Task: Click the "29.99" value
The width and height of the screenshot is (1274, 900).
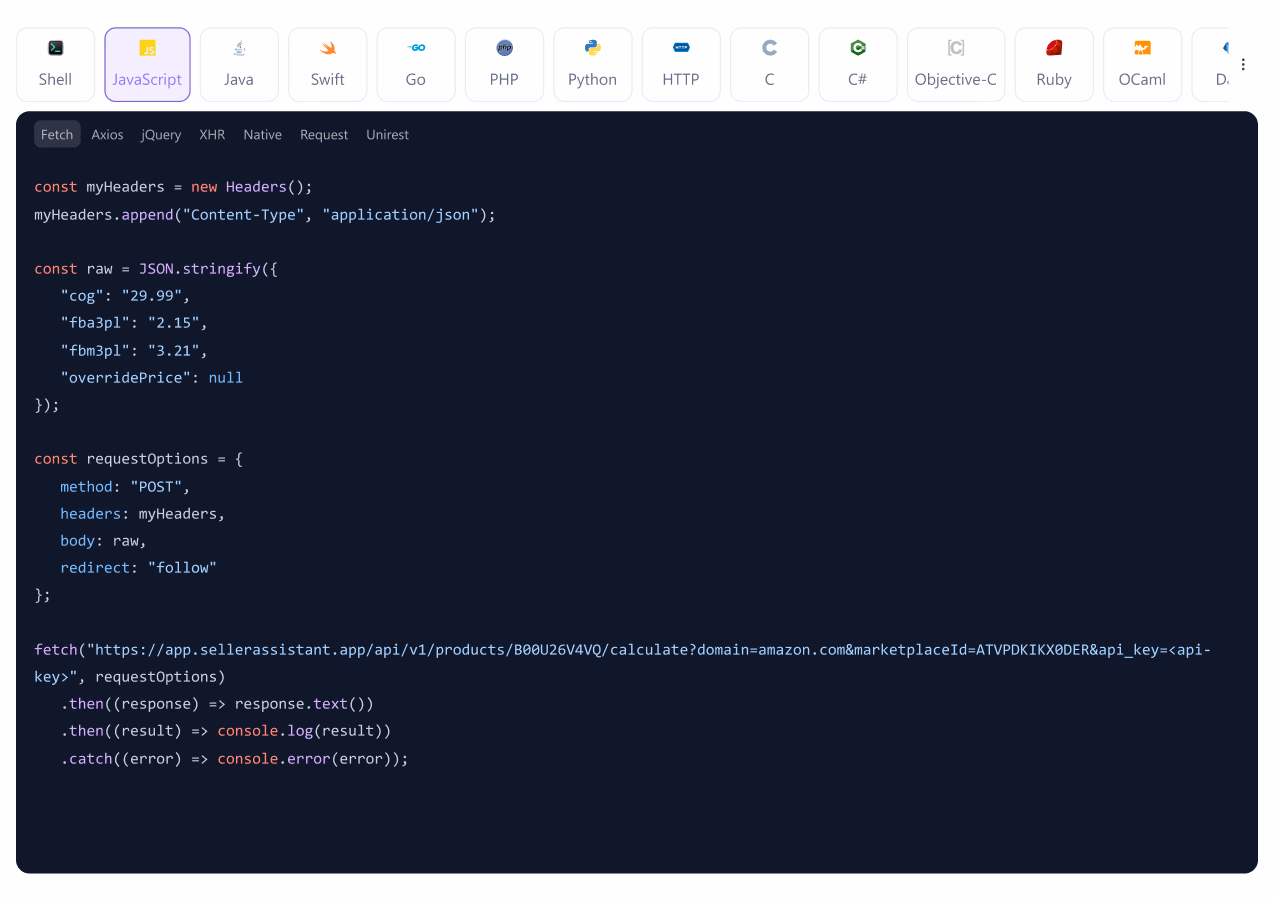Action: (152, 296)
